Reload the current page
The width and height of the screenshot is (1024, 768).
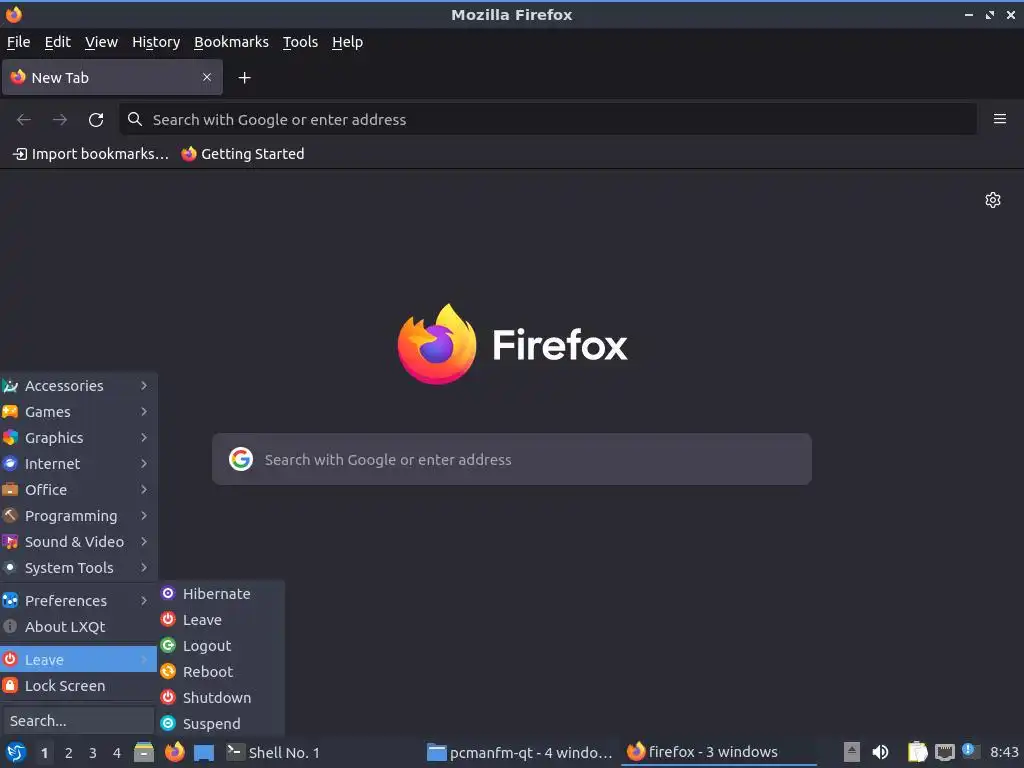(96, 120)
